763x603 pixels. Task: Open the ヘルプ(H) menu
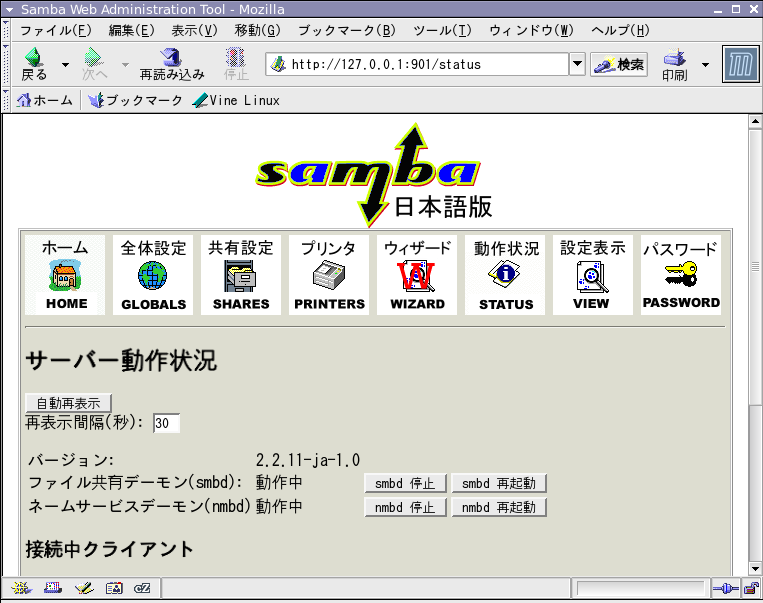click(x=620, y=31)
